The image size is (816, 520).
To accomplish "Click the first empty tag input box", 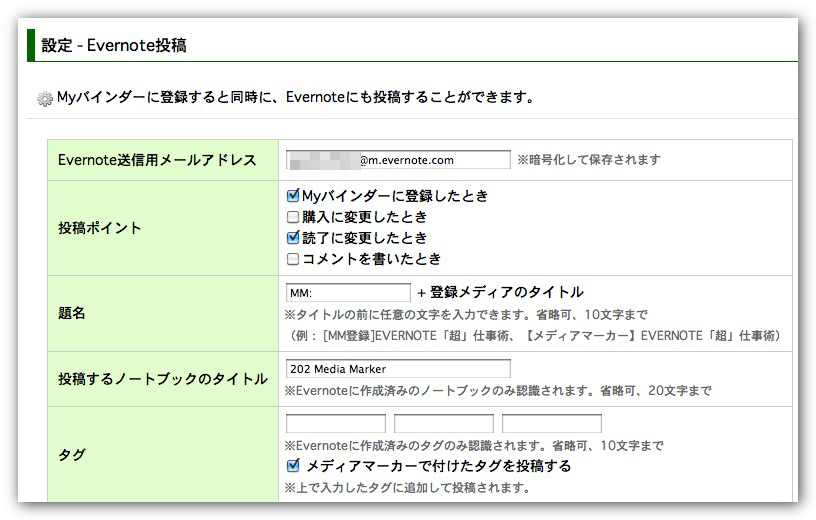I will tap(335, 424).
